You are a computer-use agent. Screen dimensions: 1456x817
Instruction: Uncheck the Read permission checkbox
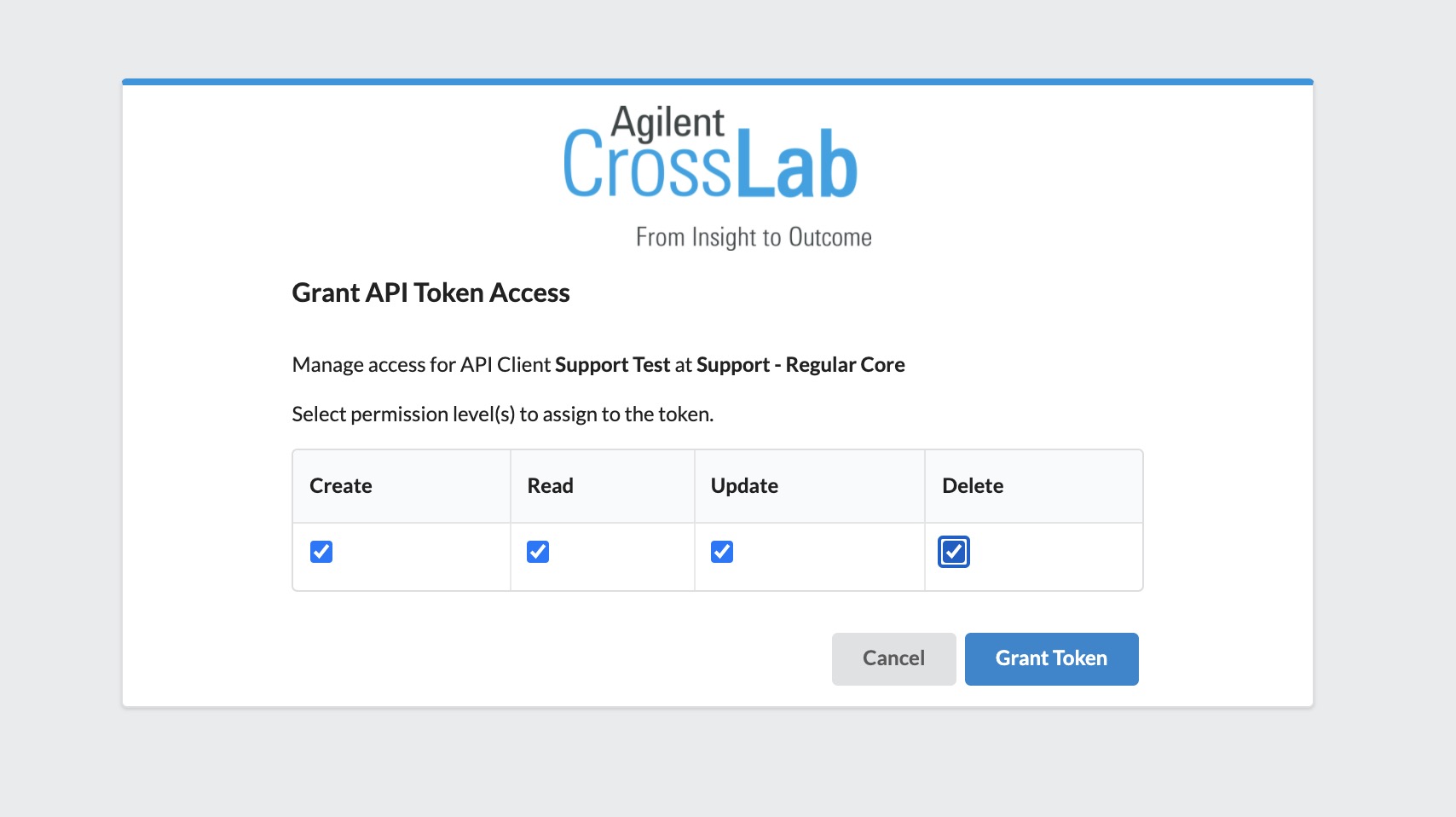click(x=538, y=552)
